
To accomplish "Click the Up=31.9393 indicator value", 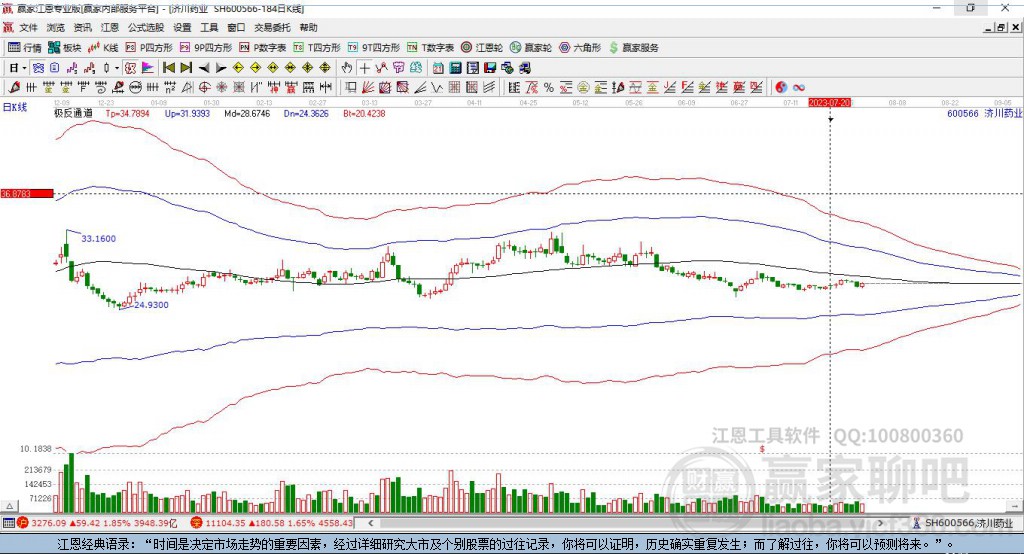I will [x=187, y=113].
